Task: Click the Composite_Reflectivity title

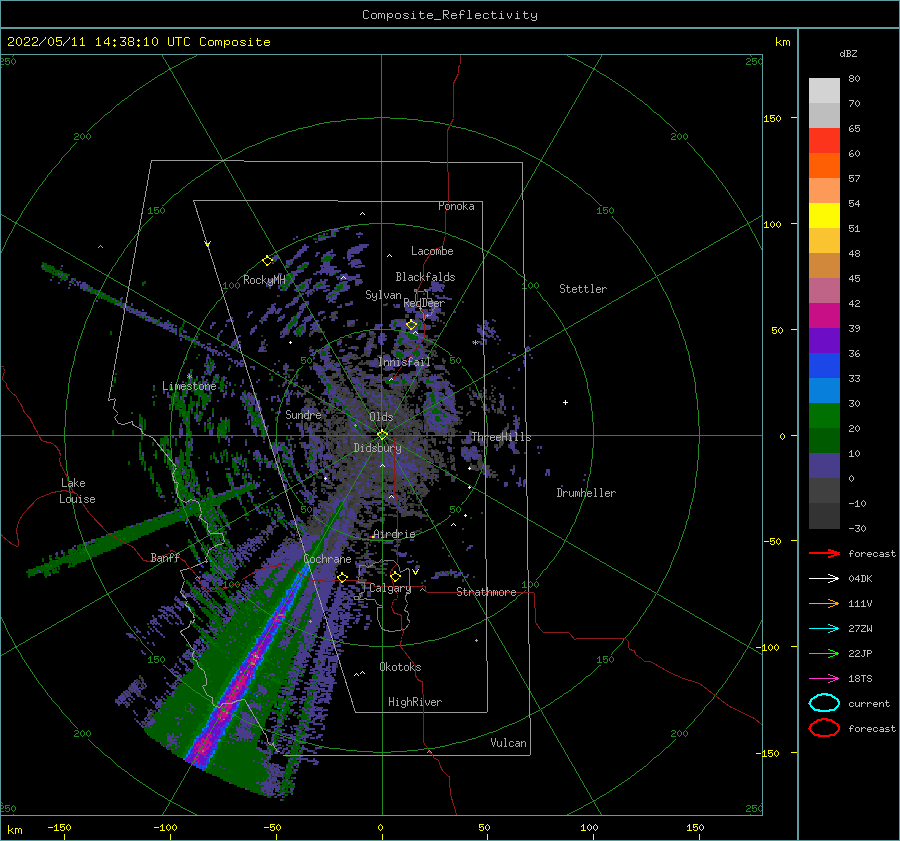Action: [450, 15]
